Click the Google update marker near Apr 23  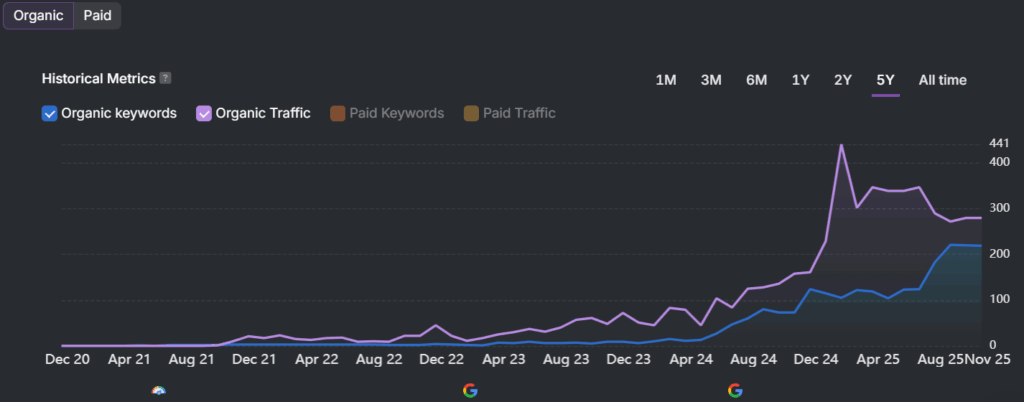[470, 390]
